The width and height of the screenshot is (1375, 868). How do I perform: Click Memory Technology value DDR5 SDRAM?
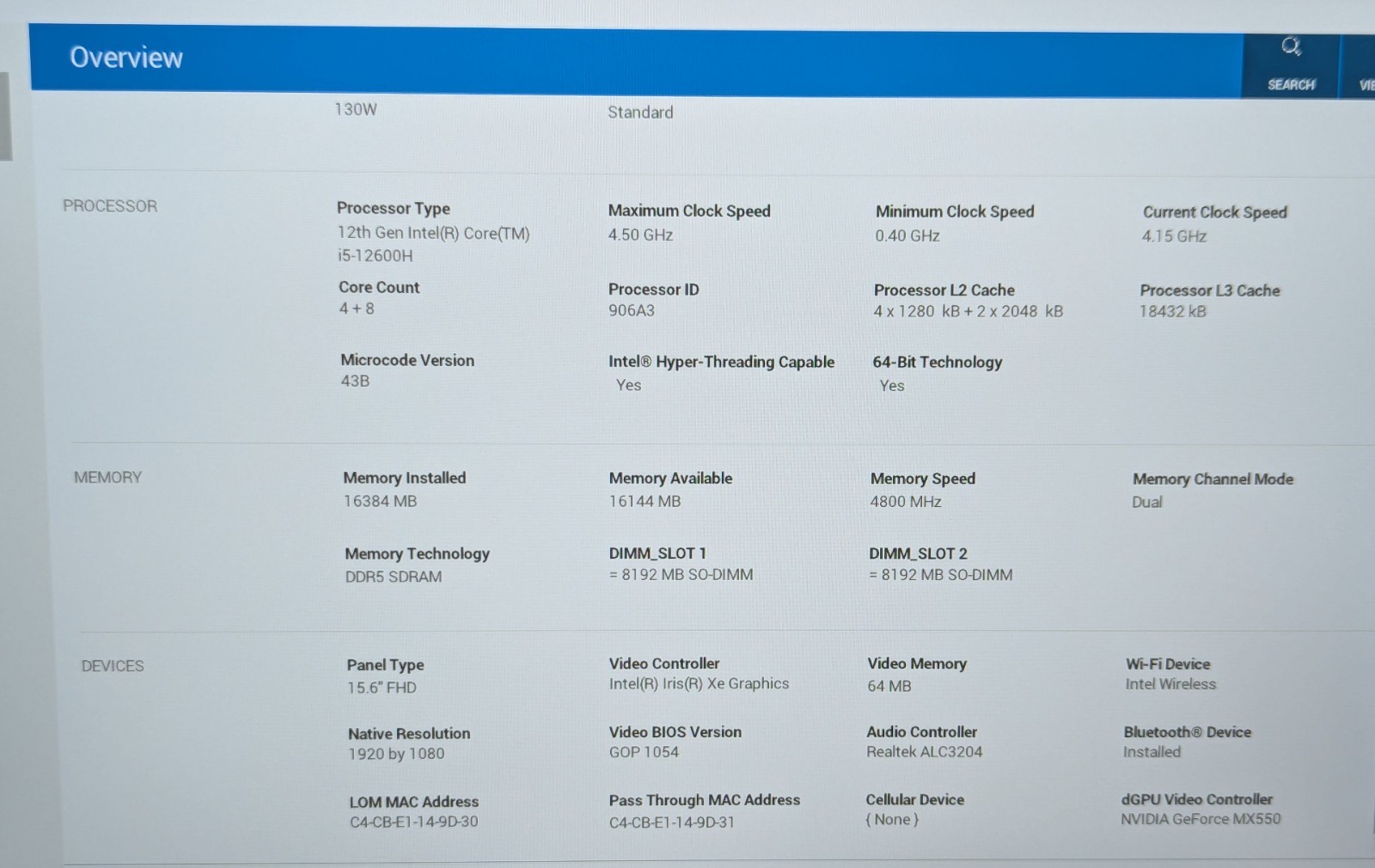click(x=394, y=577)
